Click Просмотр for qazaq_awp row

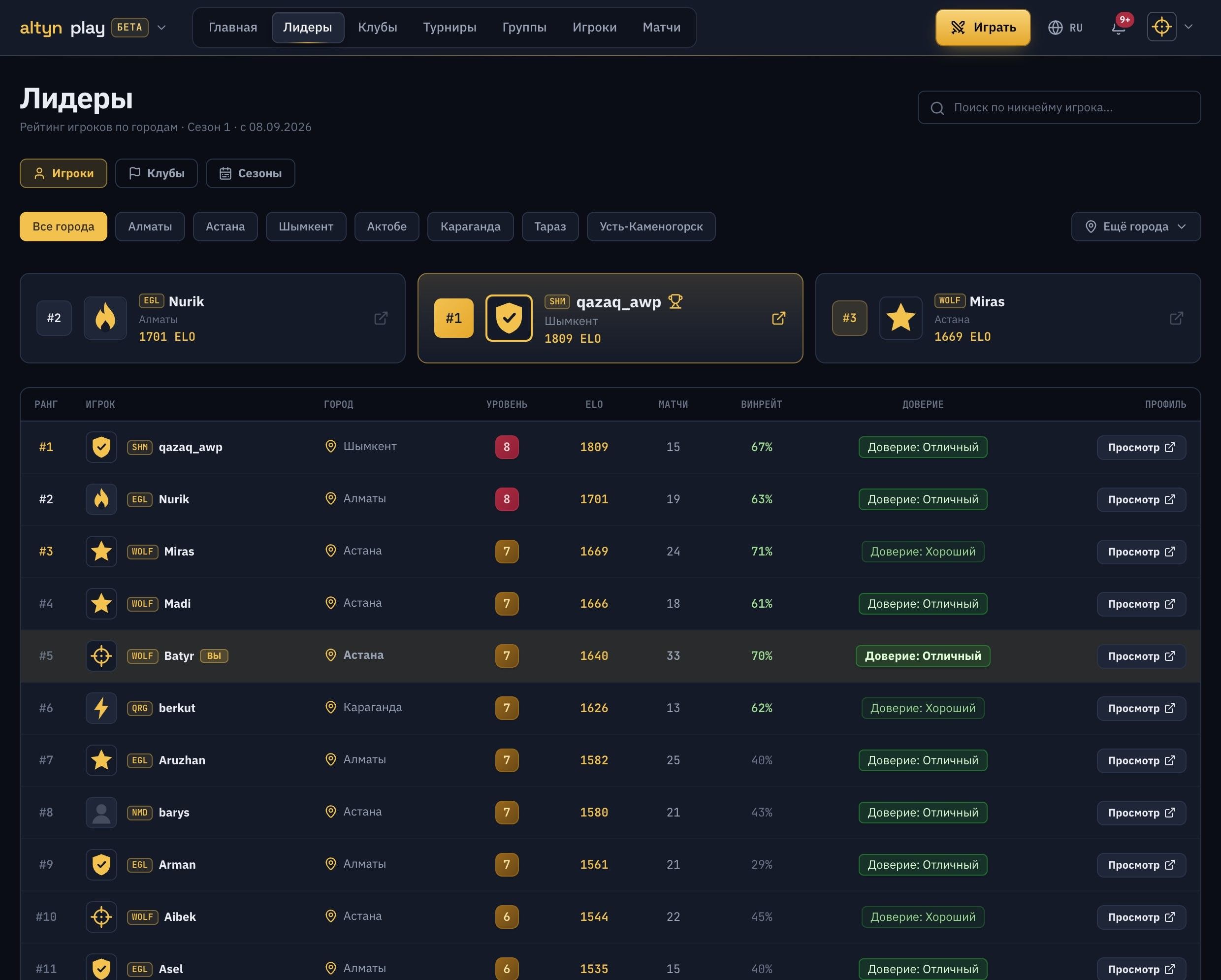1141,448
